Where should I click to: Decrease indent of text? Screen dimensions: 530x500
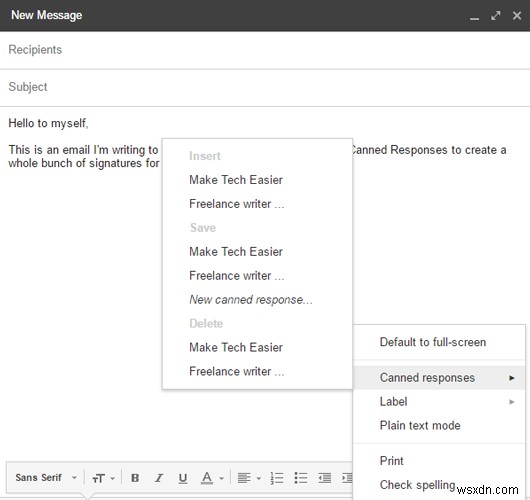[x=324, y=478]
